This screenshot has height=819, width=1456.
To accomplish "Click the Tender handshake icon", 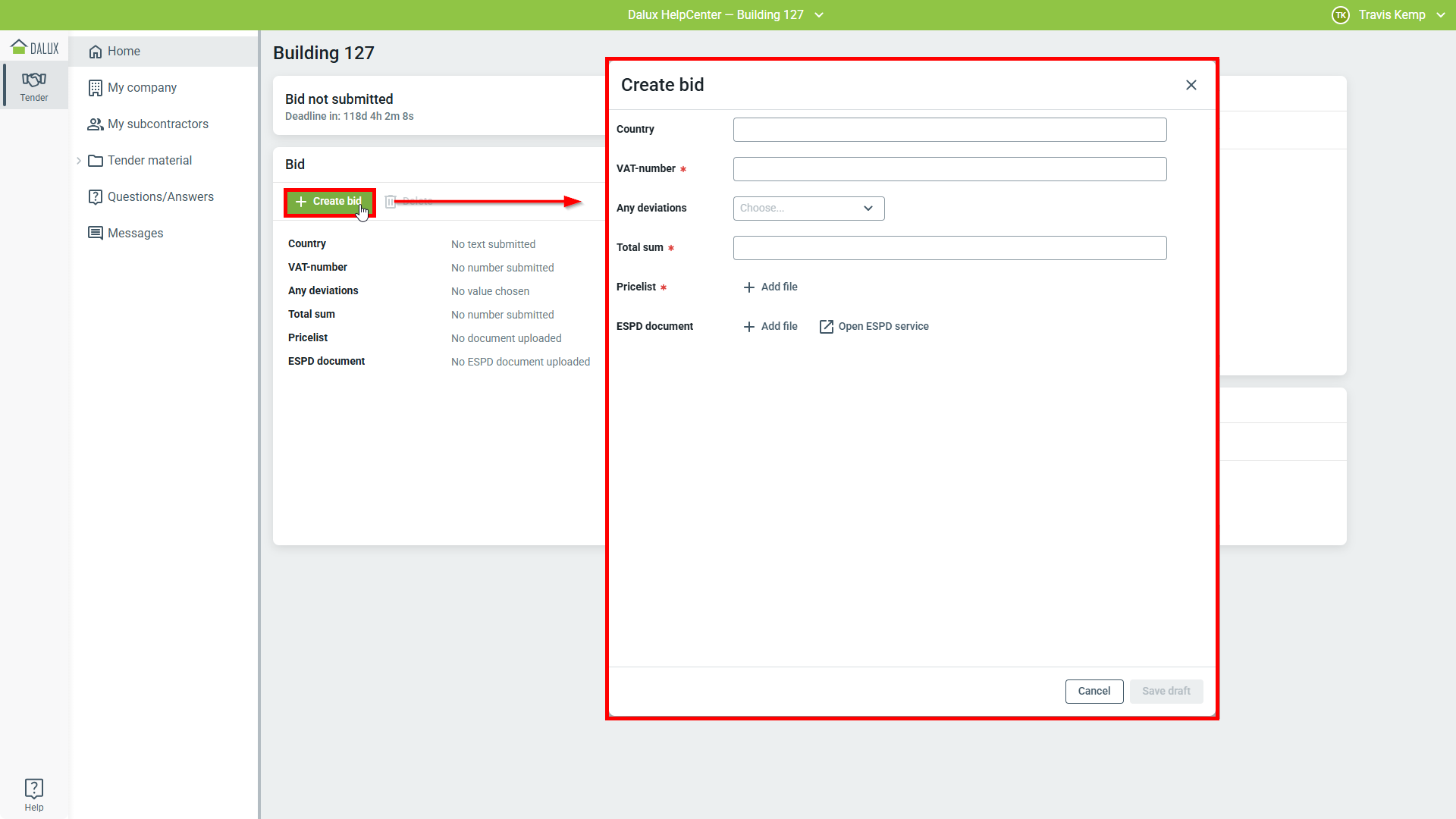I will (x=34, y=80).
